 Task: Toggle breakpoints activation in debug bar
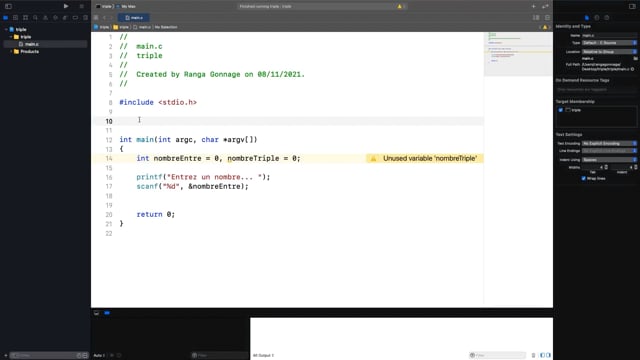[107, 313]
